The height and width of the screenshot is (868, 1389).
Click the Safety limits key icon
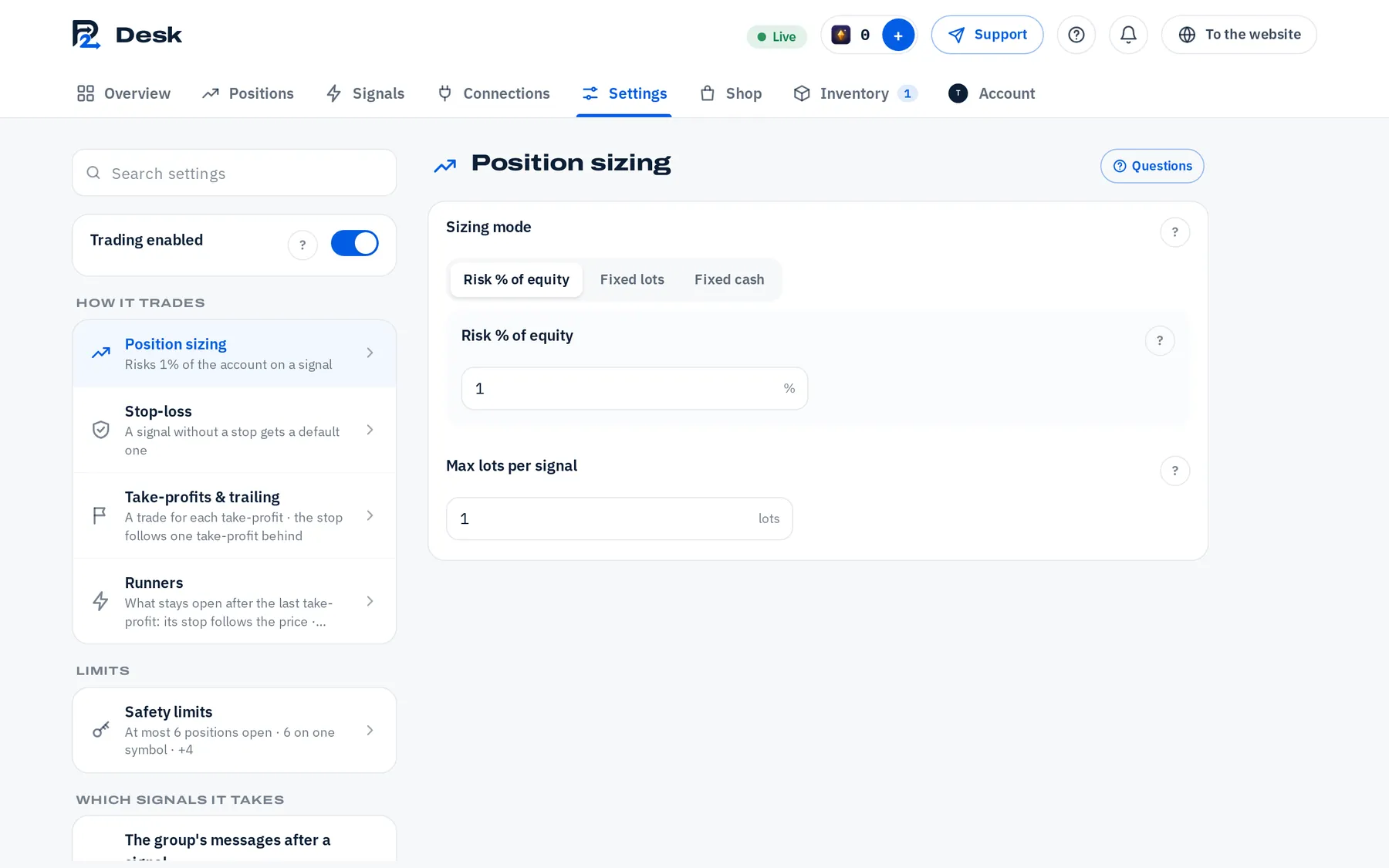(x=101, y=729)
